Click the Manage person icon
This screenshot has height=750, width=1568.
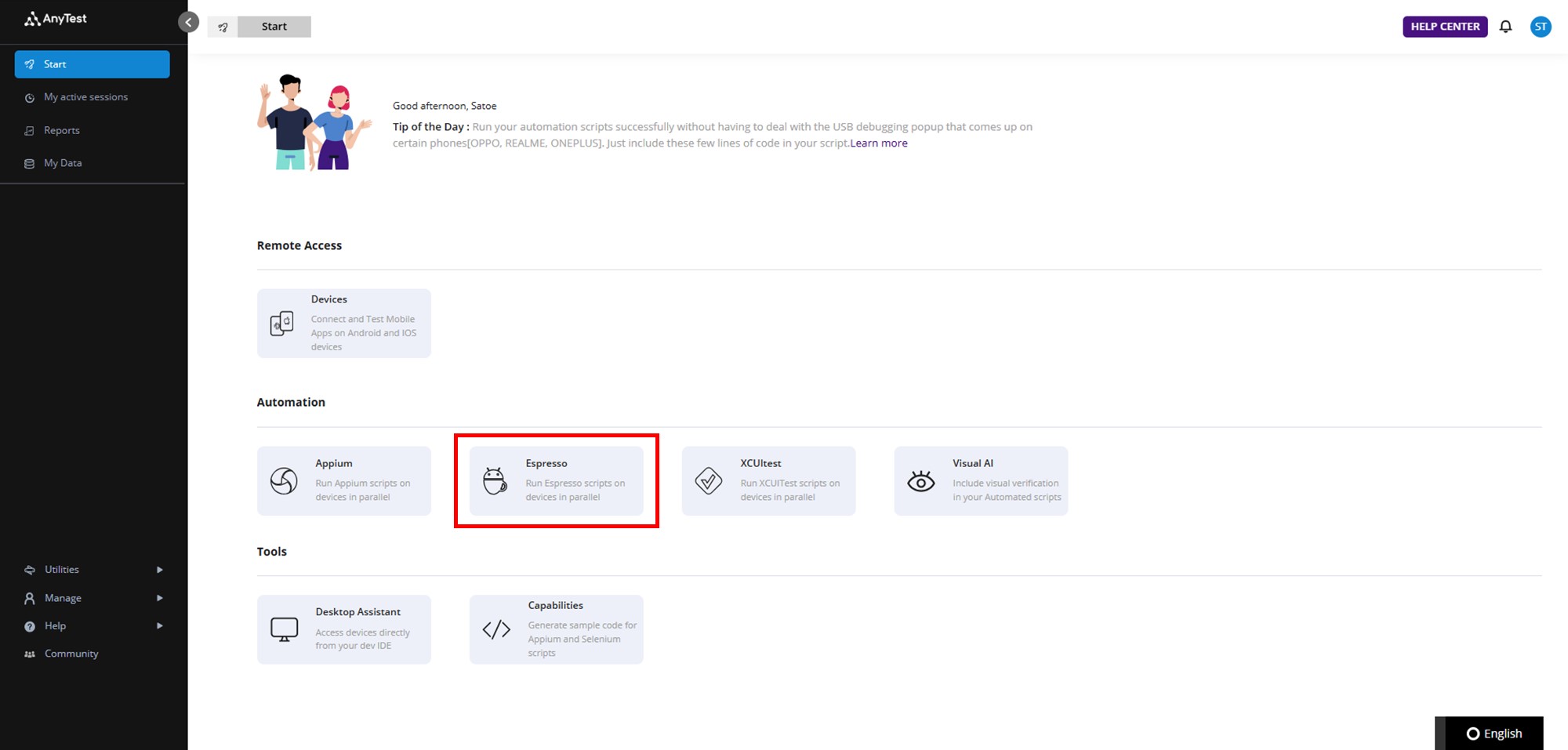click(x=30, y=599)
